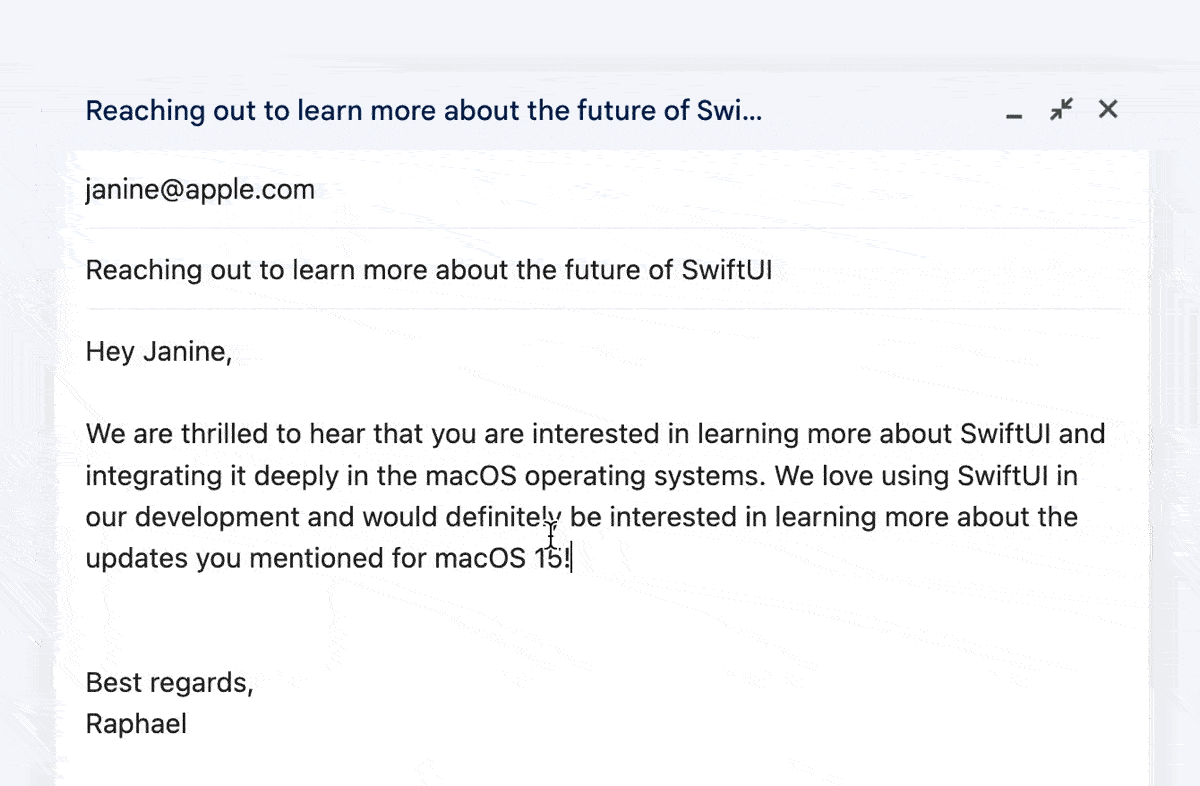Place cursor in the "Best regards," line
The width and height of the screenshot is (1200, 786).
pyautogui.click(x=170, y=683)
